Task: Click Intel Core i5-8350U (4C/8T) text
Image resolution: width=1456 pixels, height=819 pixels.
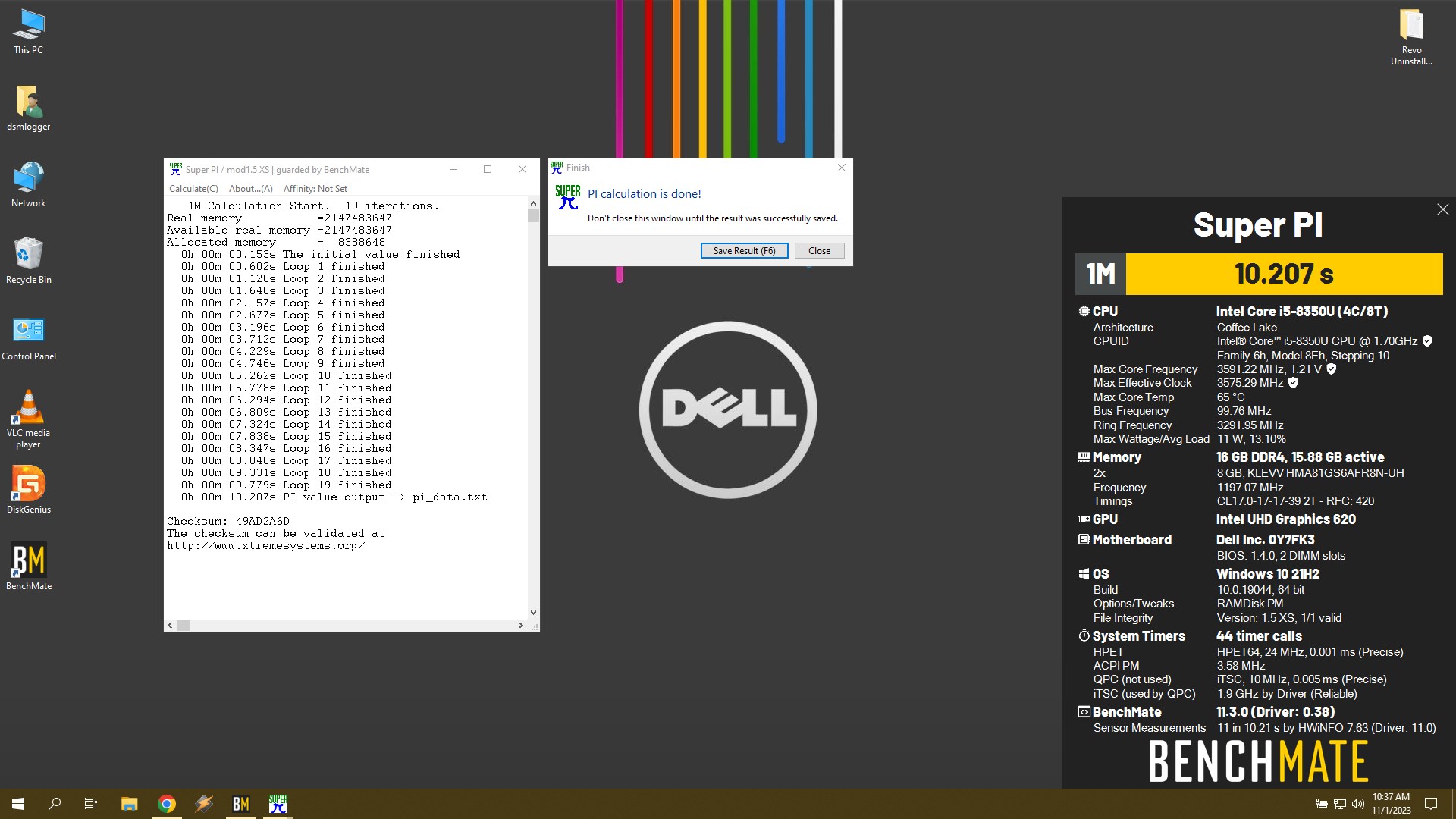Action: 1302,312
